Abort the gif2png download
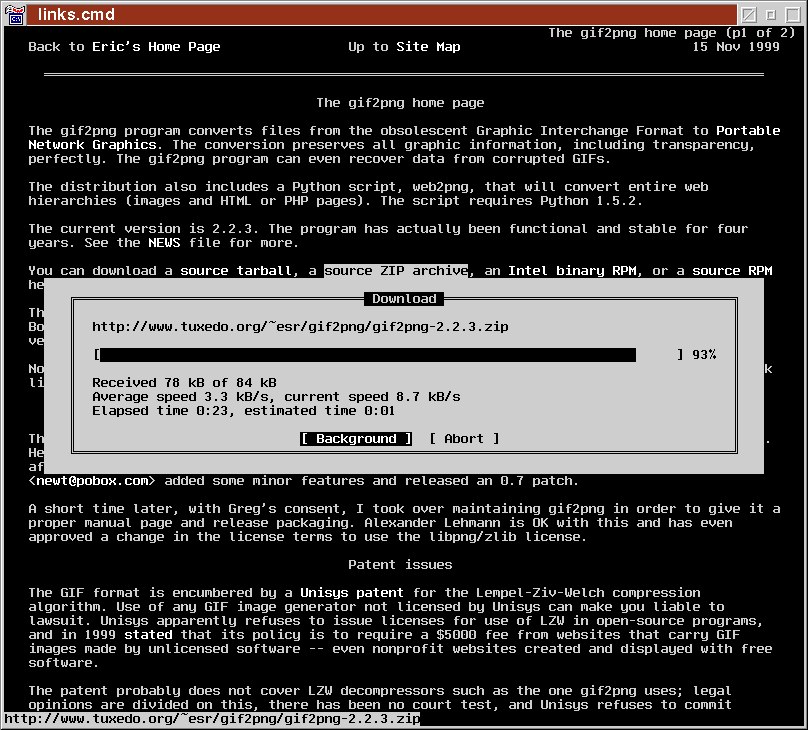 pyautogui.click(x=464, y=439)
